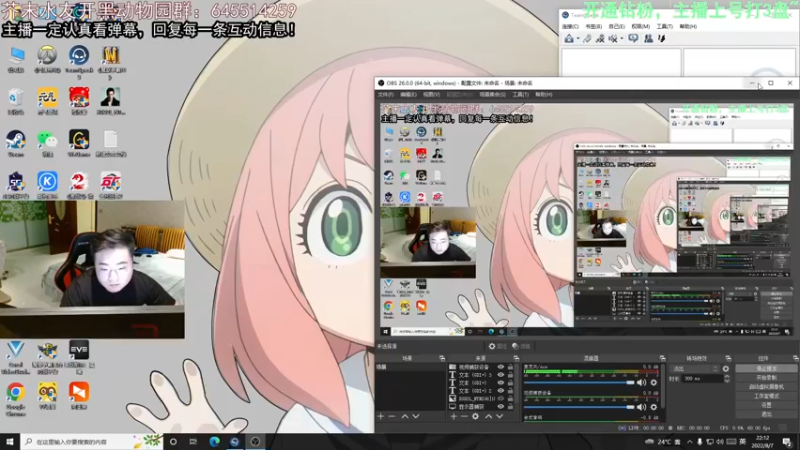
Task: Click the 停止推流 button
Action: point(766,368)
